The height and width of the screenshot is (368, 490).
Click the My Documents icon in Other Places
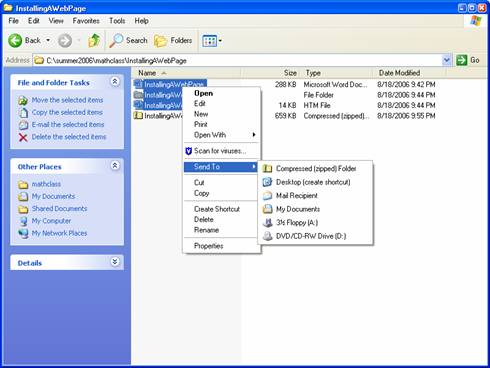23,197
